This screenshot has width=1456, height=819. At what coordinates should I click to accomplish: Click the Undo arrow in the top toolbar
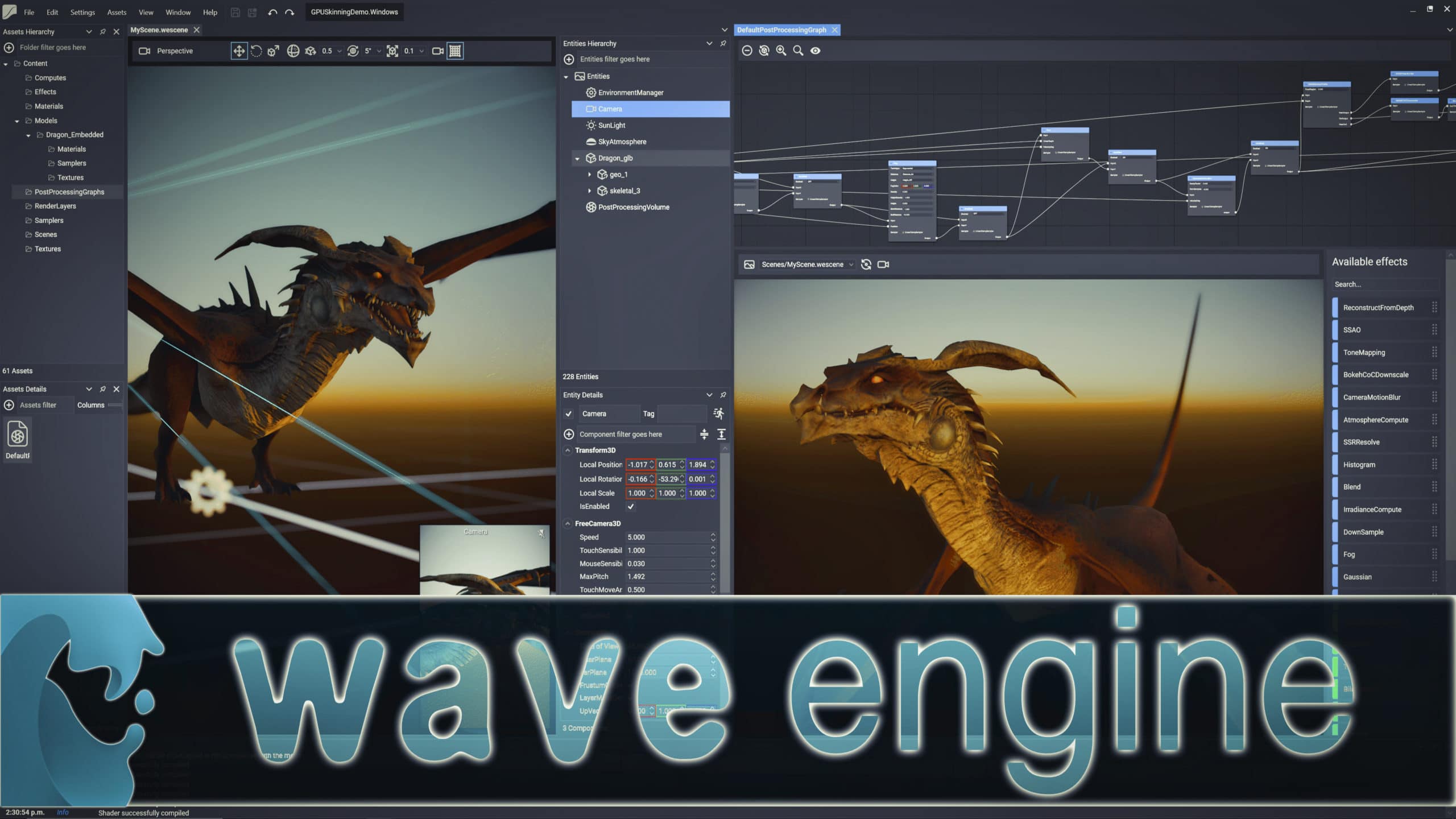pyautogui.click(x=272, y=12)
